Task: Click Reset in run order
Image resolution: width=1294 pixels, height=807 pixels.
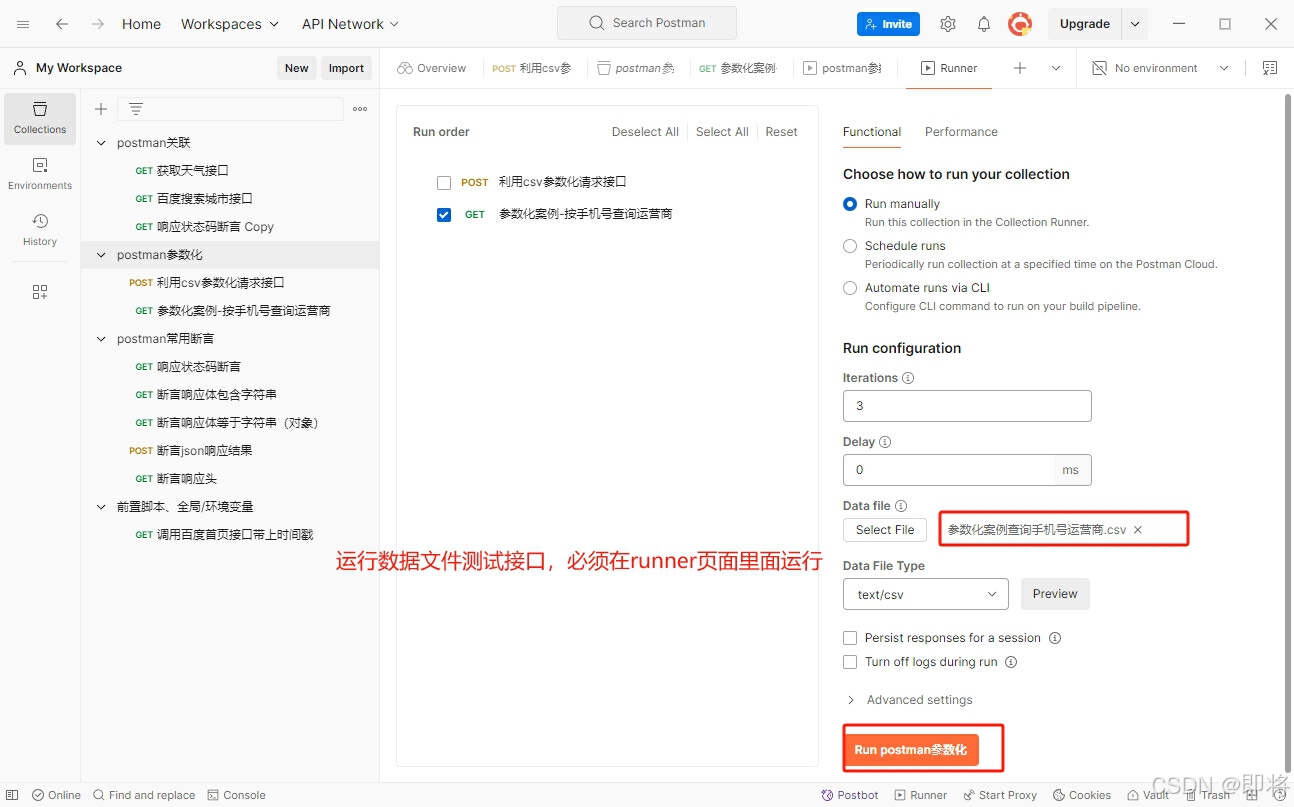Action: click(x=781, y=132)
